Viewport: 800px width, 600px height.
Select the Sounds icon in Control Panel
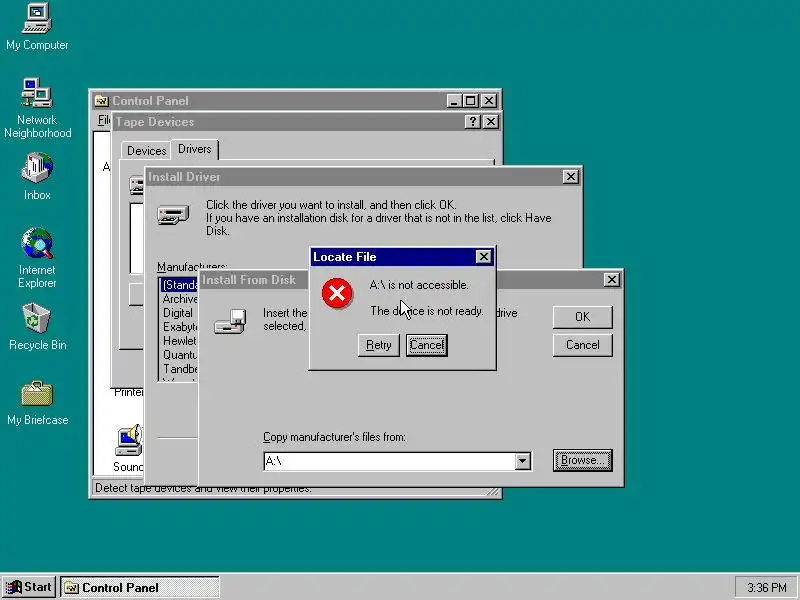129,448
